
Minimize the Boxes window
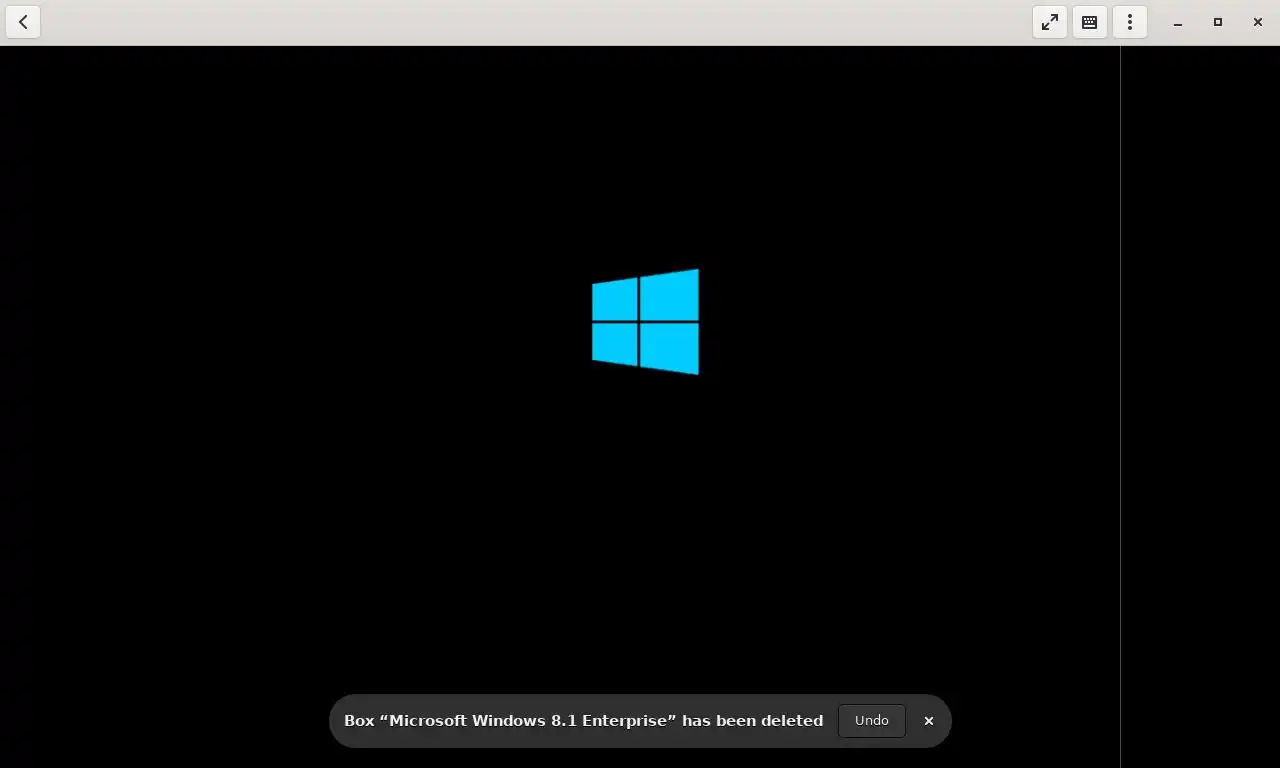tap(1178, 22)
